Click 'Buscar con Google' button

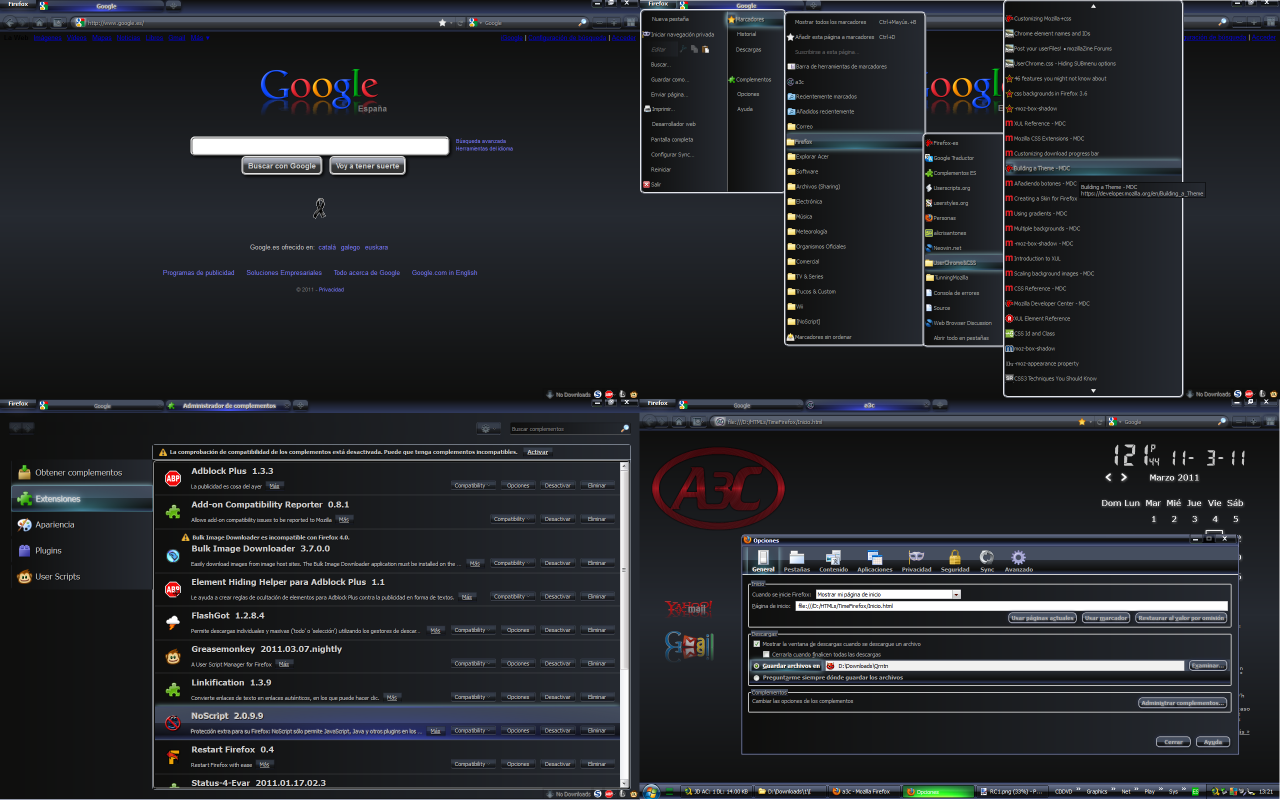pyautogui.click(x=282, y=166)
